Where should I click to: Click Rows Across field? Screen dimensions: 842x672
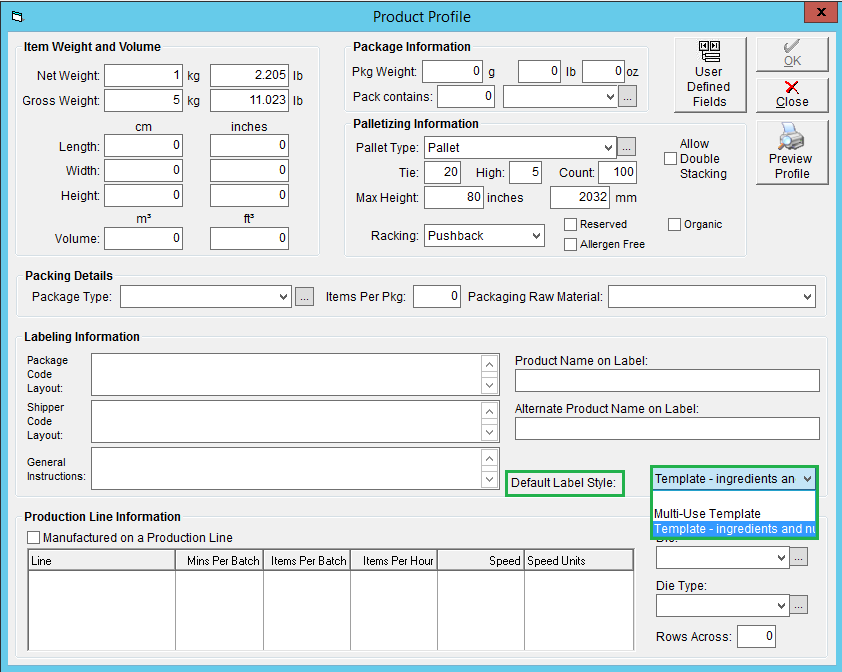click(757, 637)
